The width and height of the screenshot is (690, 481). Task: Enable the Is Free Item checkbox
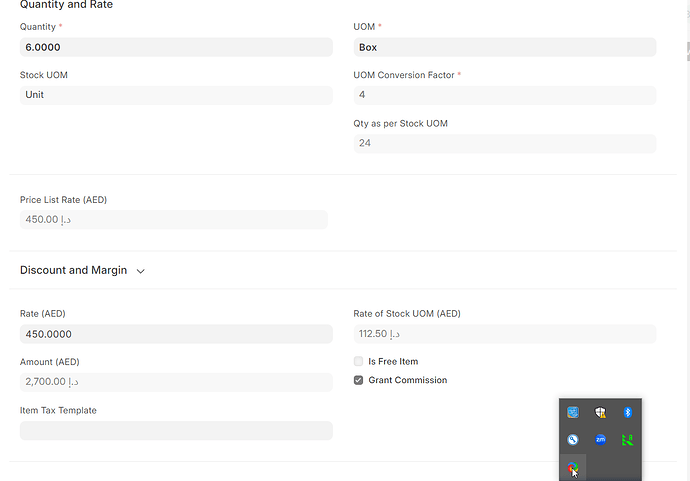coord(358,361)
